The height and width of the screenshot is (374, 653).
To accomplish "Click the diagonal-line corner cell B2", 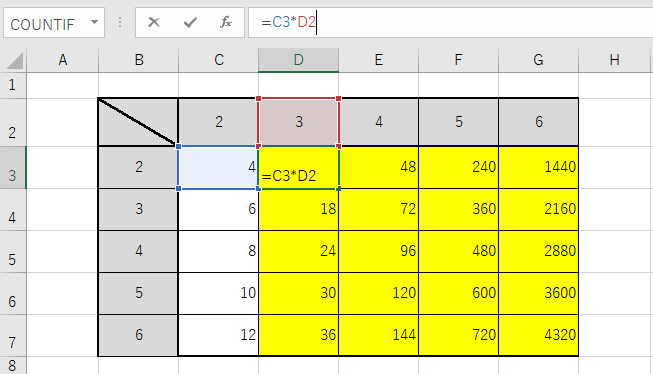I will [x=138, y=122].
